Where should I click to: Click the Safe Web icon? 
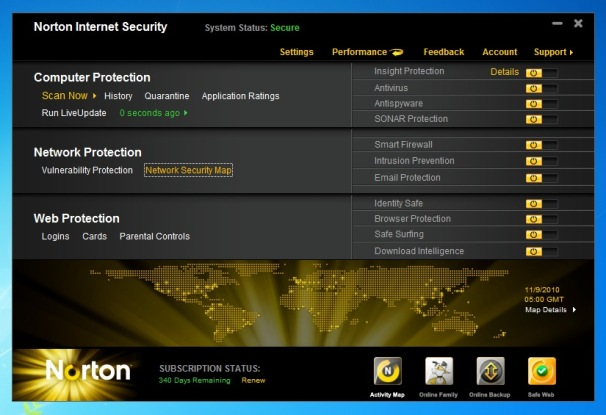tap(542, 371)
